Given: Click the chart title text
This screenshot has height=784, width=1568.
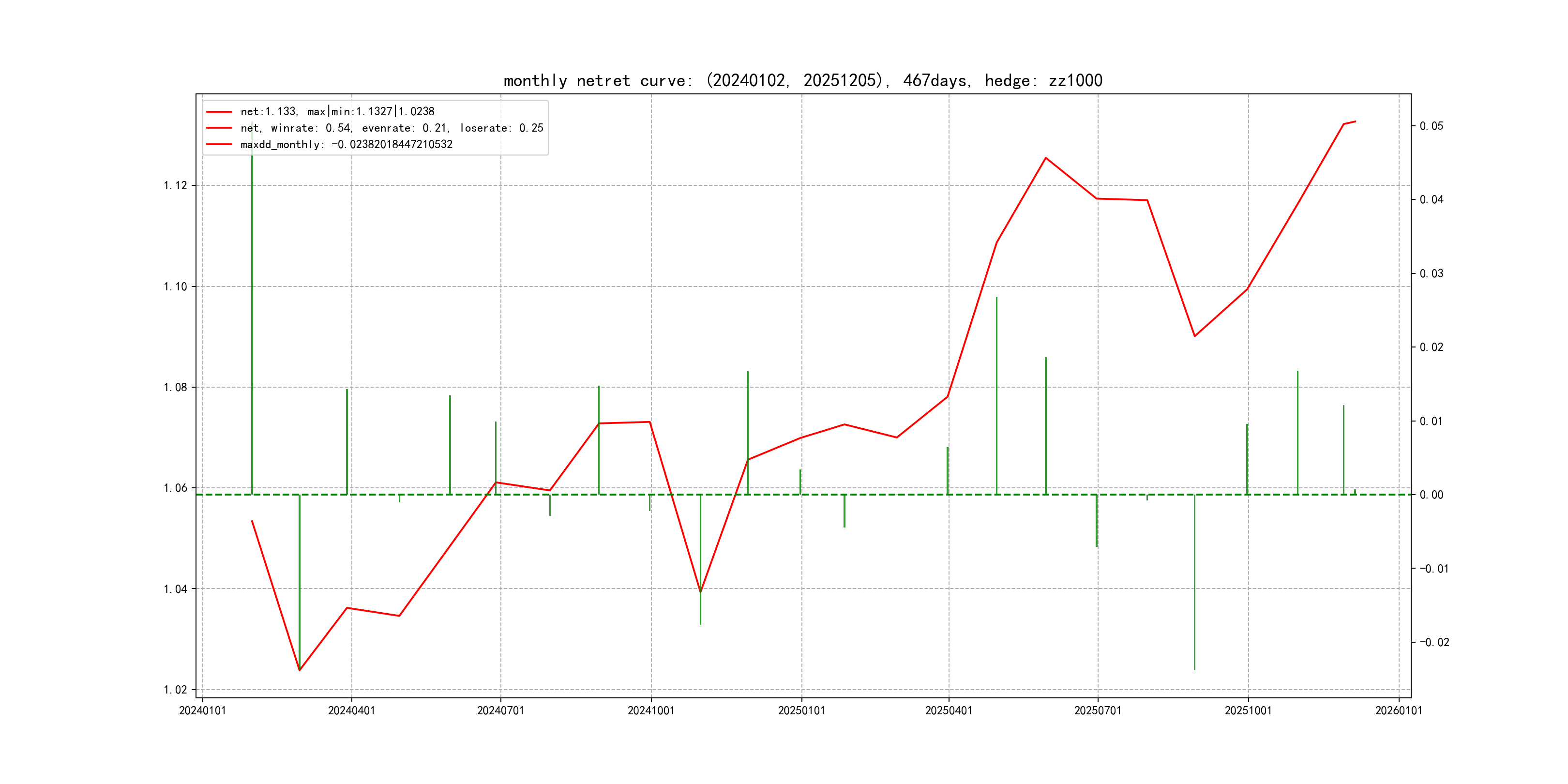Looking at the screenshot, I should tap(802, 80).
